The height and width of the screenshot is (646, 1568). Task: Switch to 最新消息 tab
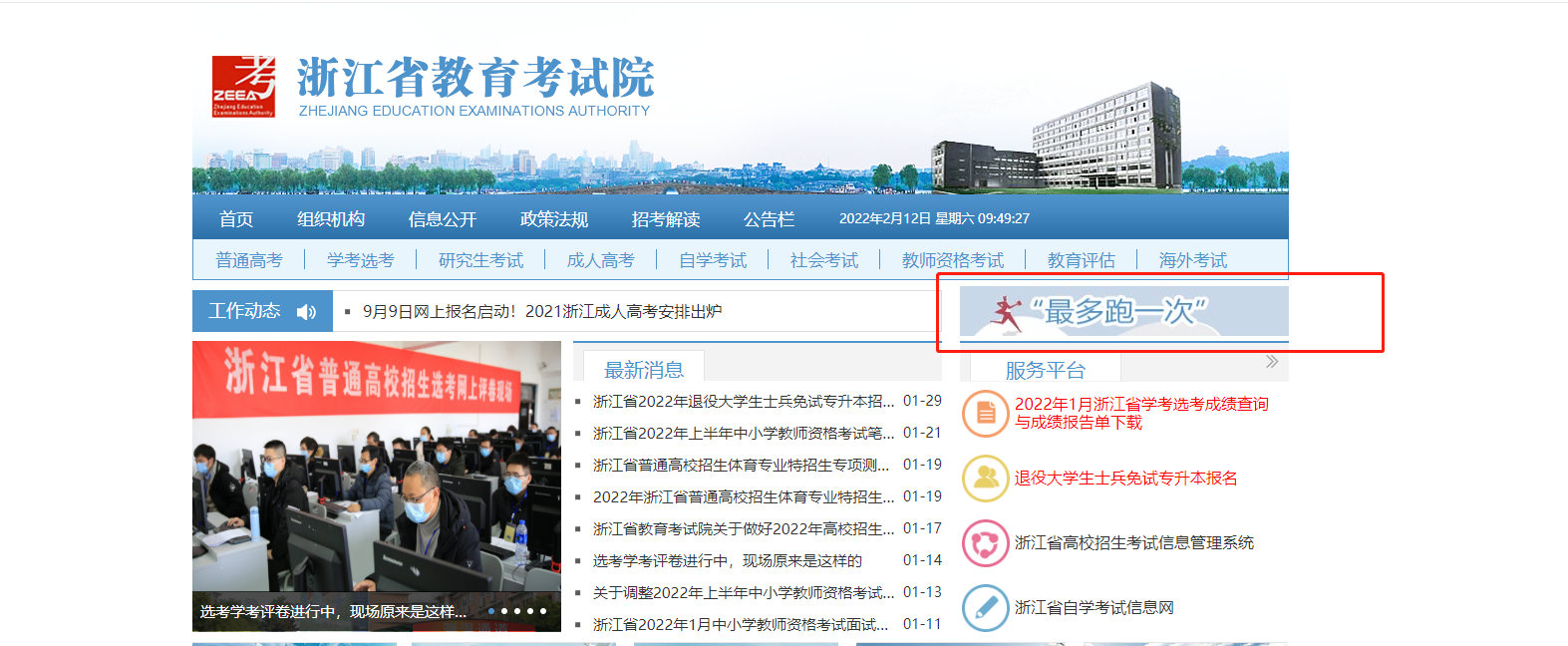[x=644, y=370]
